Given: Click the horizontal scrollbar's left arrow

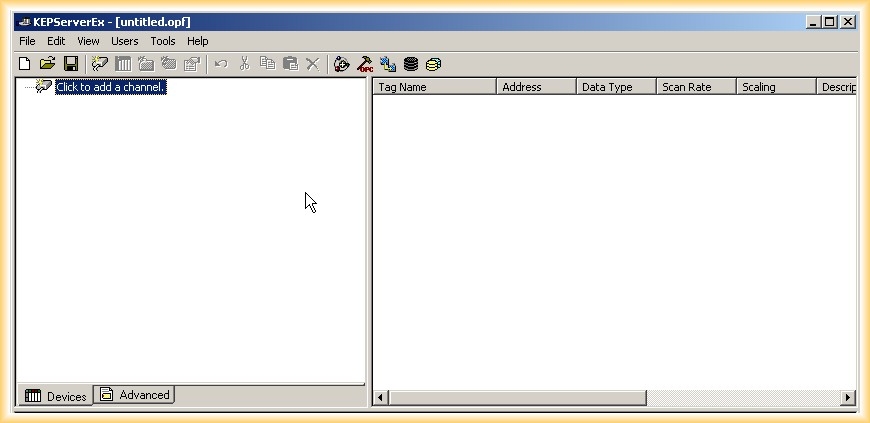Looking at the screenshot, I should 381,398.
